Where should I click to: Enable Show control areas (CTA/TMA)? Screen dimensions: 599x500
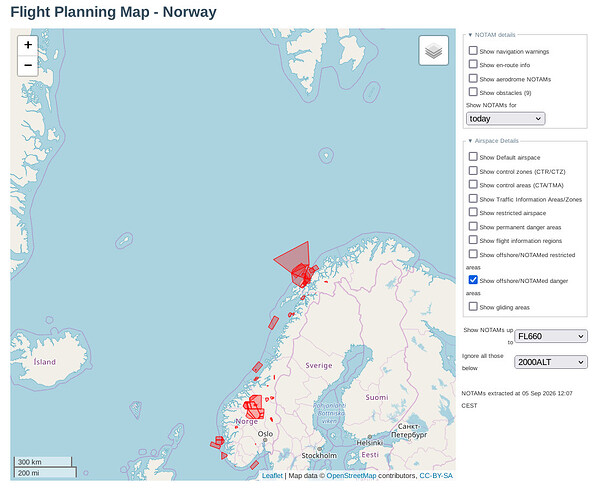point(473,184)
